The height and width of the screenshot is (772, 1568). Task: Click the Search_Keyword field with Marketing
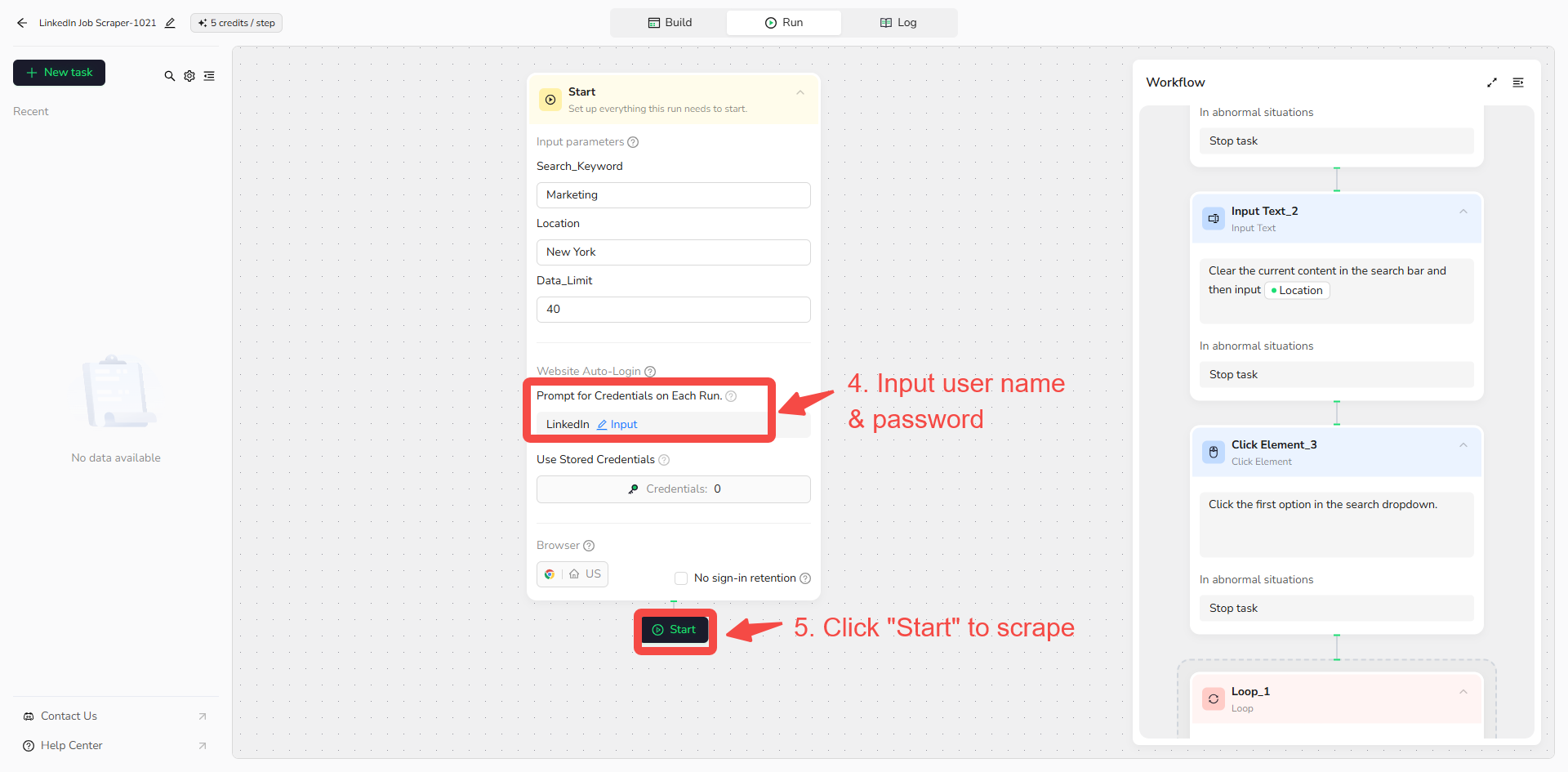673,195
